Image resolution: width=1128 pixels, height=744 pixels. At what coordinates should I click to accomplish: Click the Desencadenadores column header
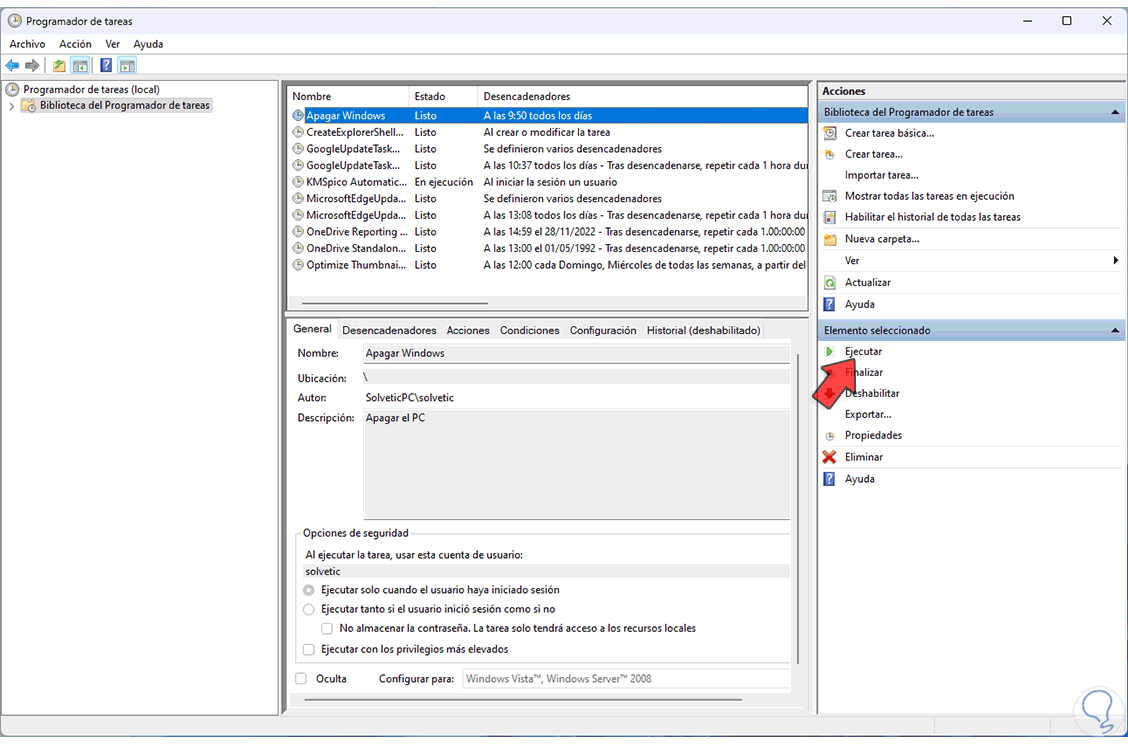point(642,96)
